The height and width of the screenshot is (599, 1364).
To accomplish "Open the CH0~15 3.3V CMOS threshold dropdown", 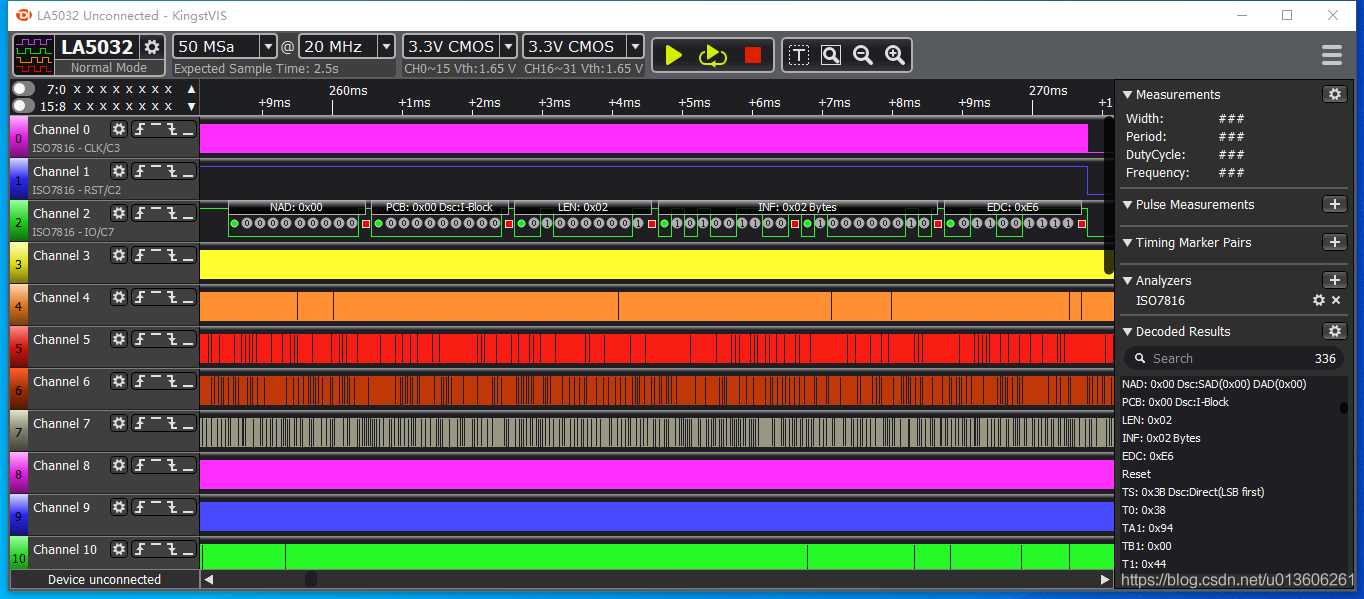I will point(508,46).
